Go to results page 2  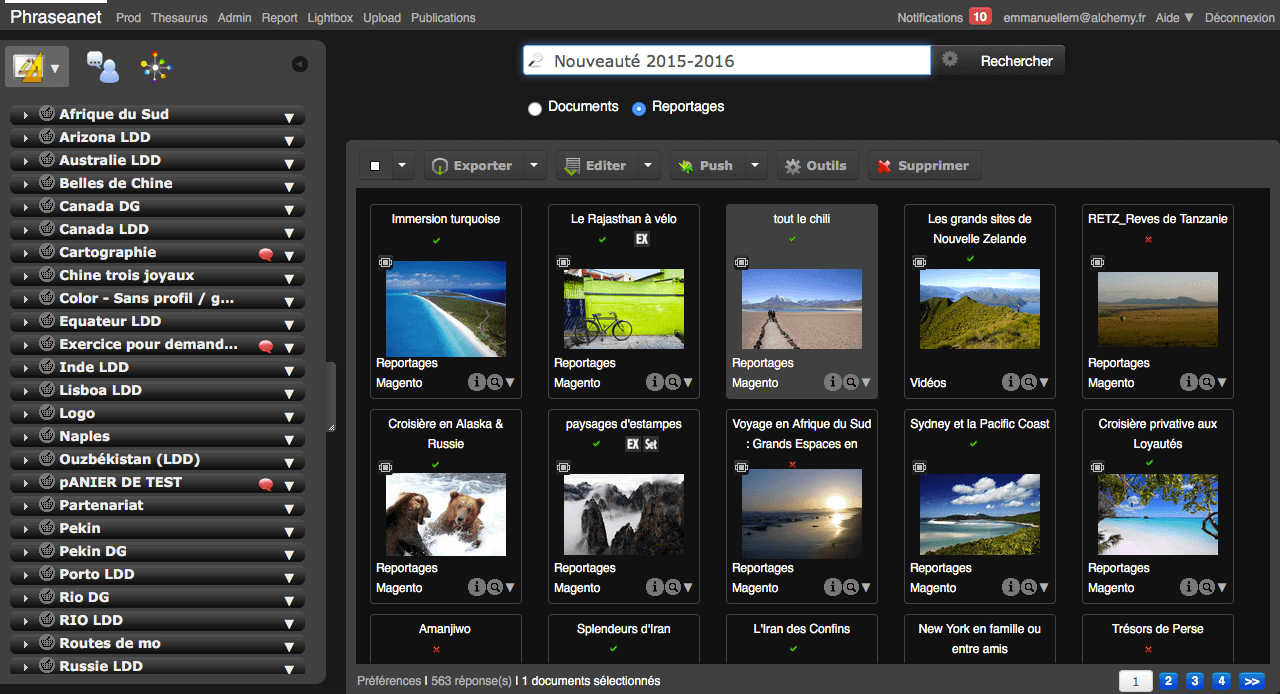click(x=1168, y=681)
